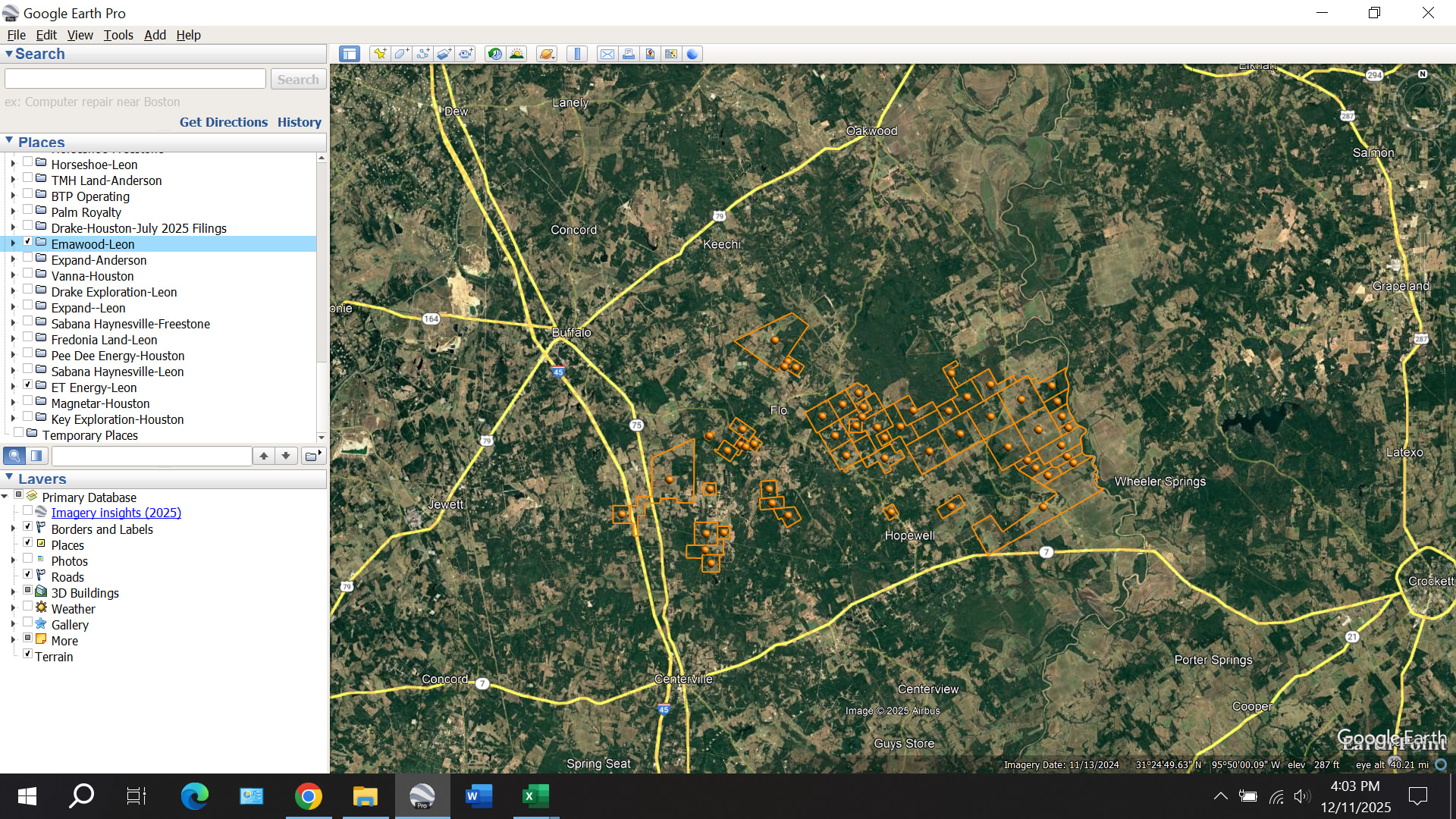Toggle sunlight across the landscape
Image resolution: width=1456 pixels, height=819 pixels.
click(x=516, y=54)
